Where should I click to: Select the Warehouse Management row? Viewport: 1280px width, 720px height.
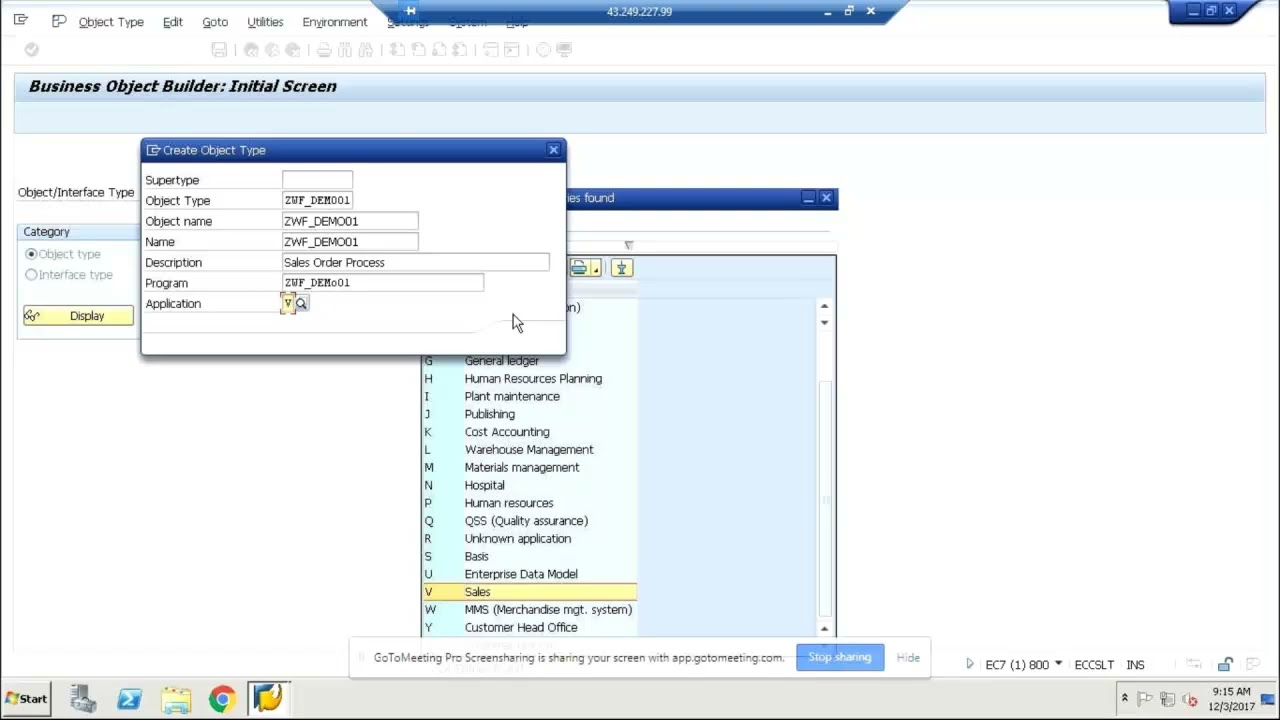529,450
